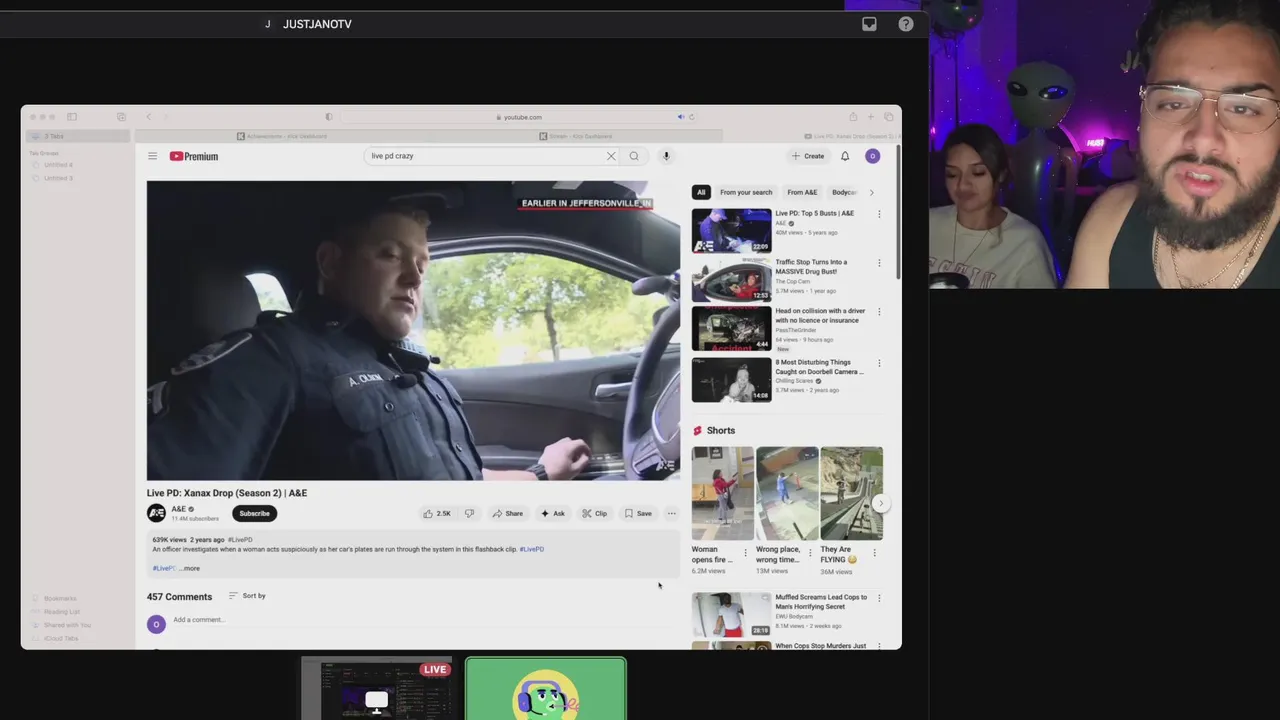Open options for Wrong place short
This screenshot has height=720, width=1280.
[810, 553]
